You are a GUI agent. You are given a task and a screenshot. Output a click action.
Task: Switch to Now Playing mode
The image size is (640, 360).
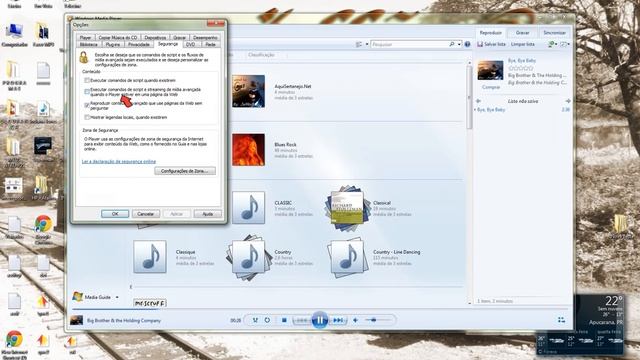(562, 320)
